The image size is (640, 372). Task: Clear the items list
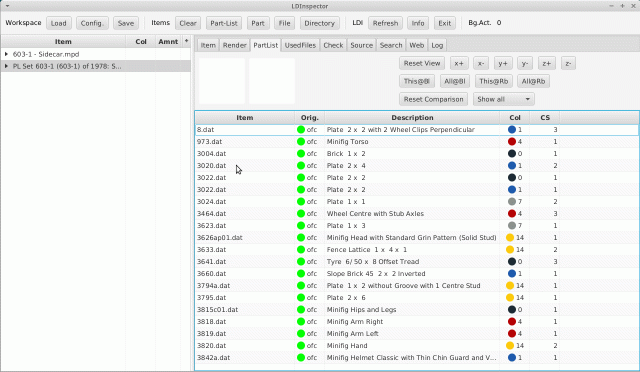point(188,23)
